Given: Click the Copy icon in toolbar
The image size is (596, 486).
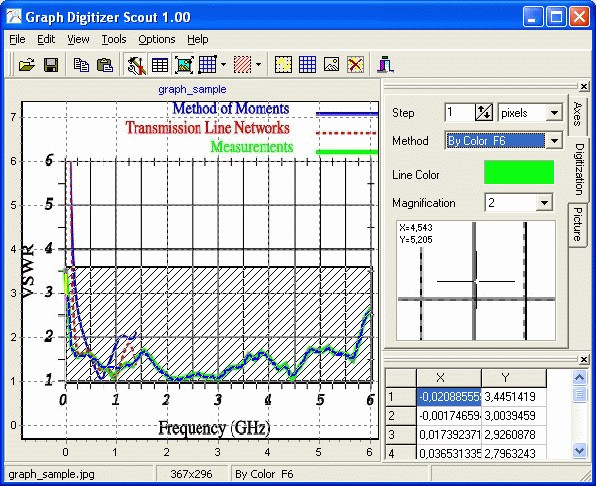Looking at the screenshot, I should [81, 65].
